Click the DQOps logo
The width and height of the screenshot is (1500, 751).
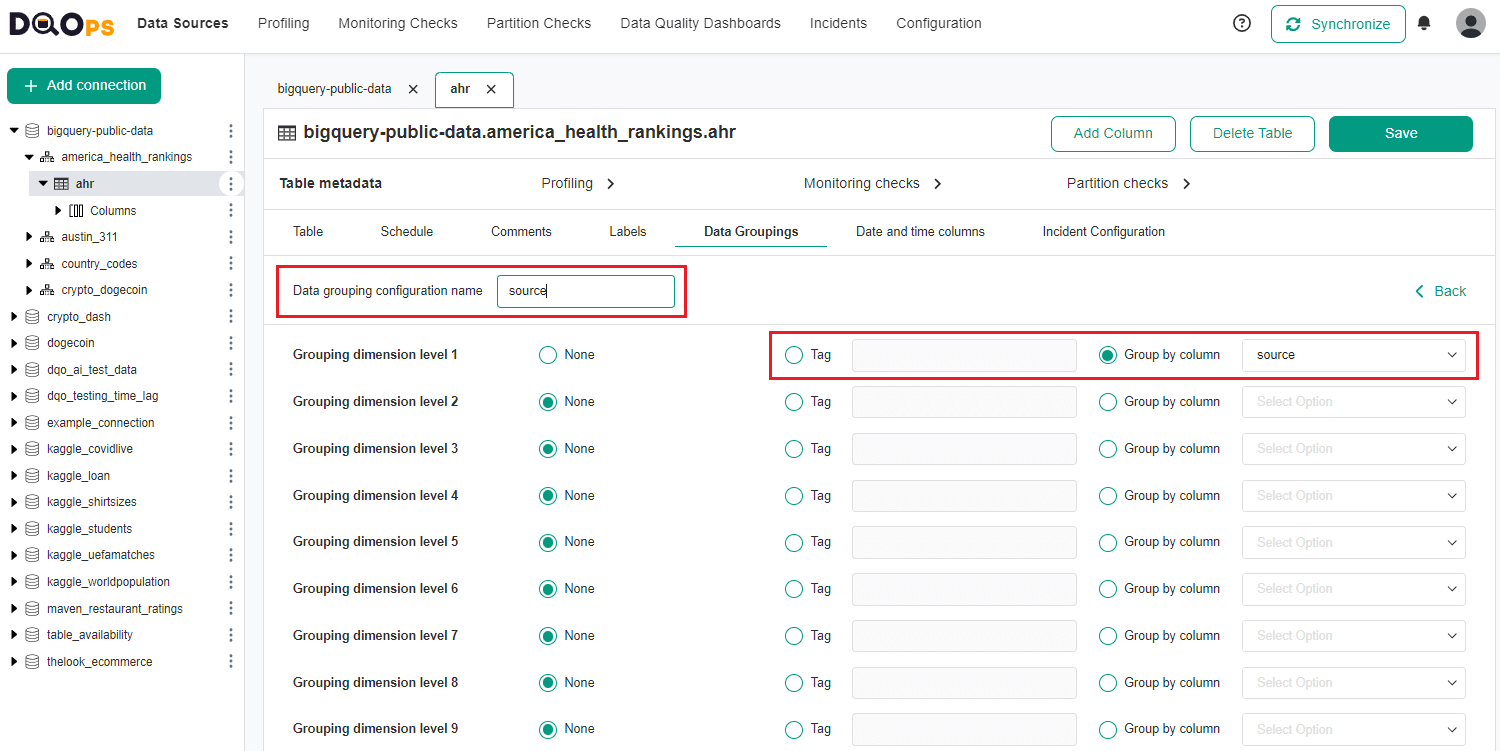point(62,23)
